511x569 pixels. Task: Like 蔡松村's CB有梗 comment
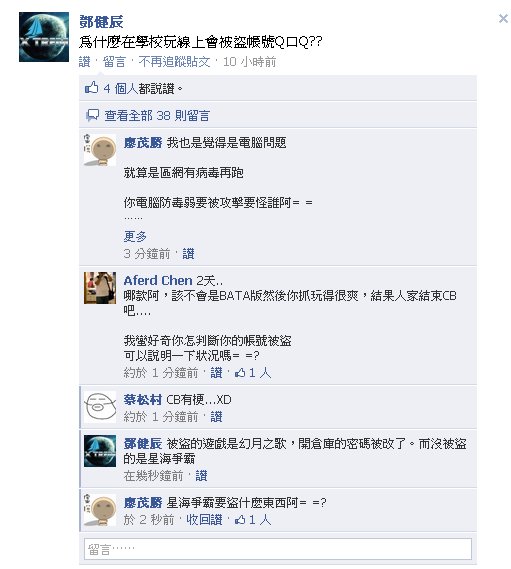(216, 417)
